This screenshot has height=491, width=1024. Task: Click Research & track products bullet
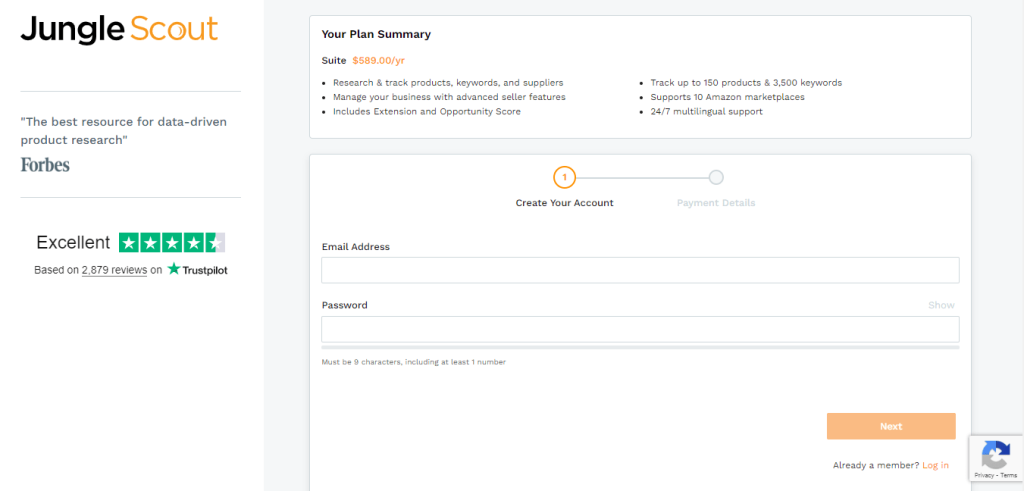click(448, 83)
